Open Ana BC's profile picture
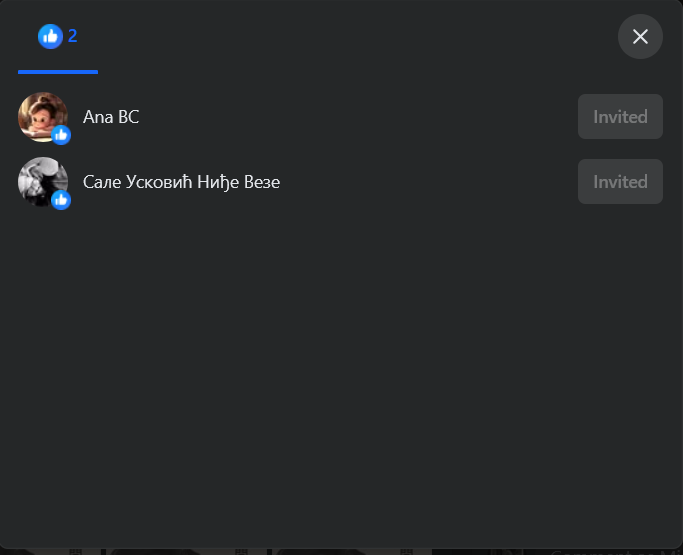The image size is (683, 555). pyautogui.click(x=43, y=117)
